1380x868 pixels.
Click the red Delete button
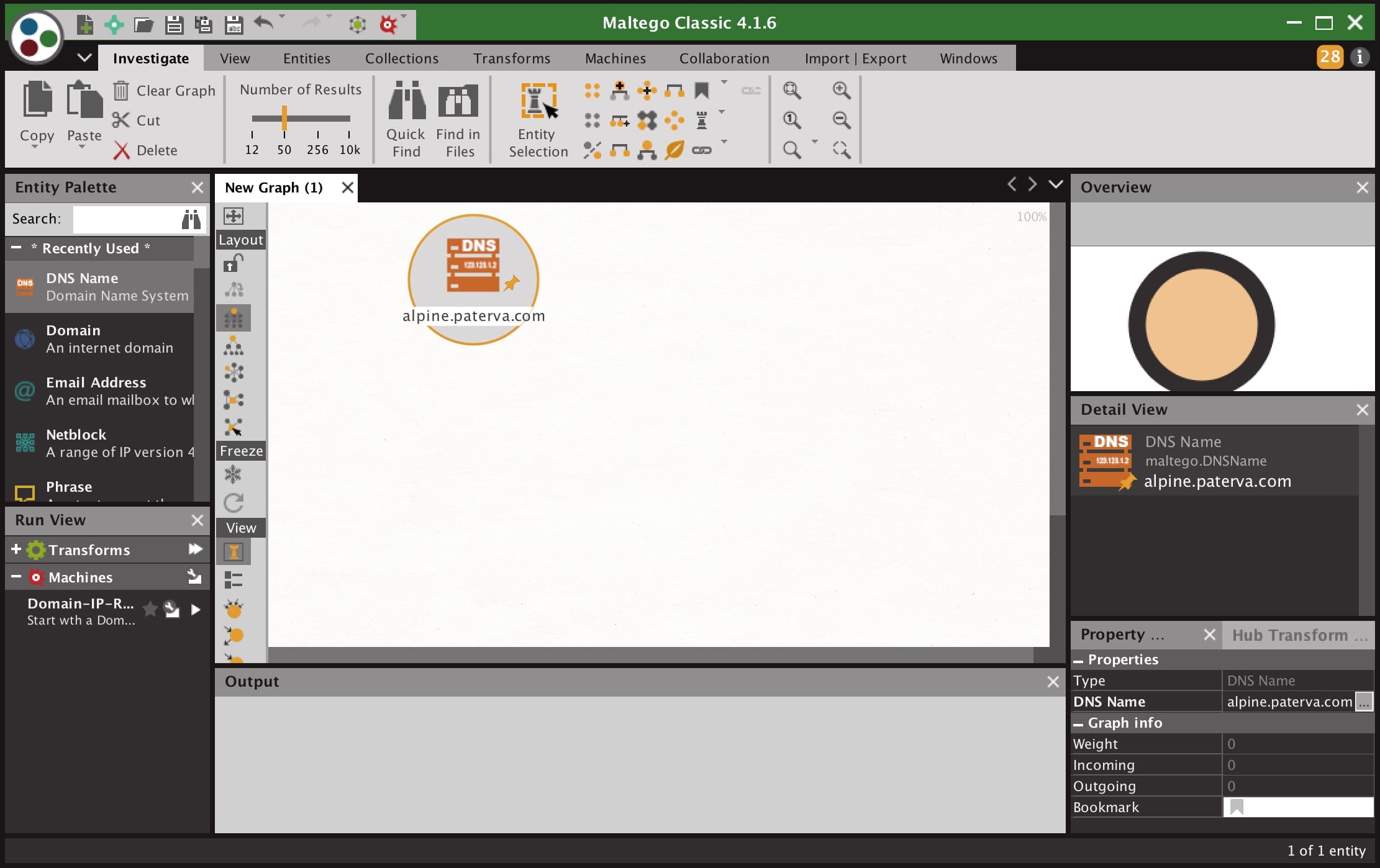pos(145,150)
